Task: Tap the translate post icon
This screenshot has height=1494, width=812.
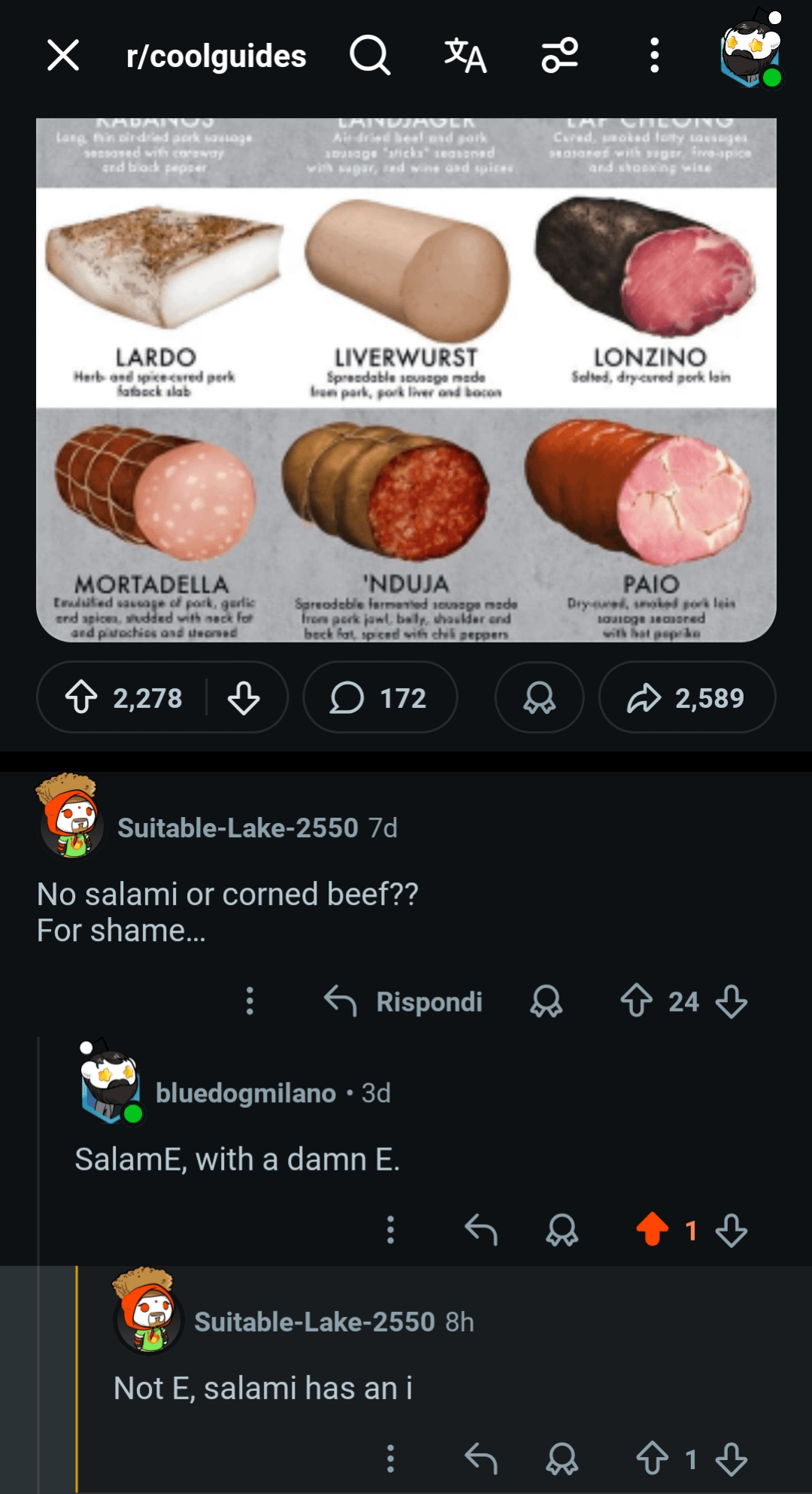Action: tap(465, 56)
